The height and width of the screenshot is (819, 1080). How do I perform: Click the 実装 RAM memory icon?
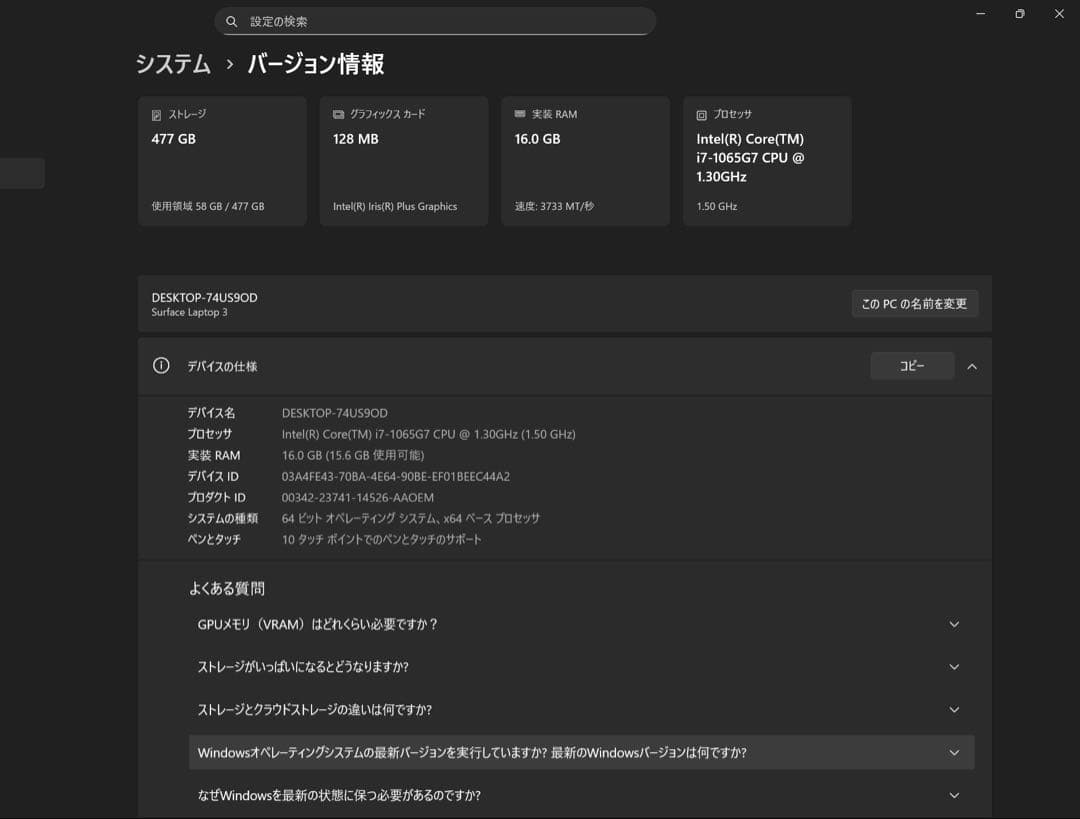point(518,114)
